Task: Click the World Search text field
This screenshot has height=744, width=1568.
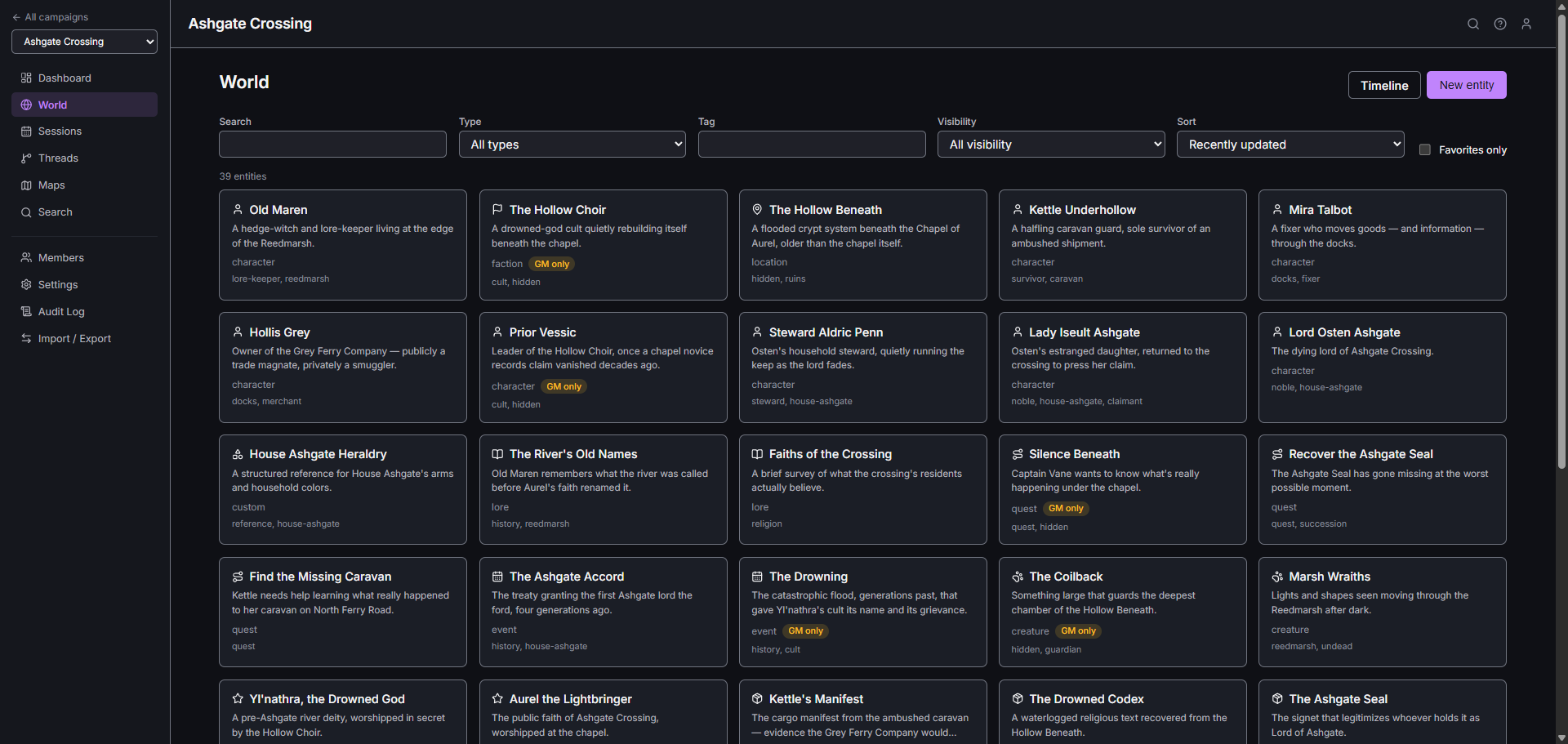Action: (332, 145)
